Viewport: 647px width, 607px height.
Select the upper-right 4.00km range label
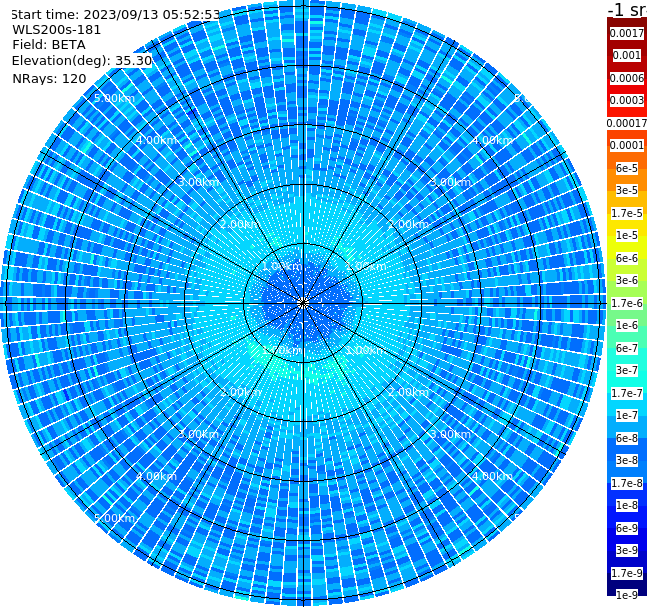coord(492,140)
